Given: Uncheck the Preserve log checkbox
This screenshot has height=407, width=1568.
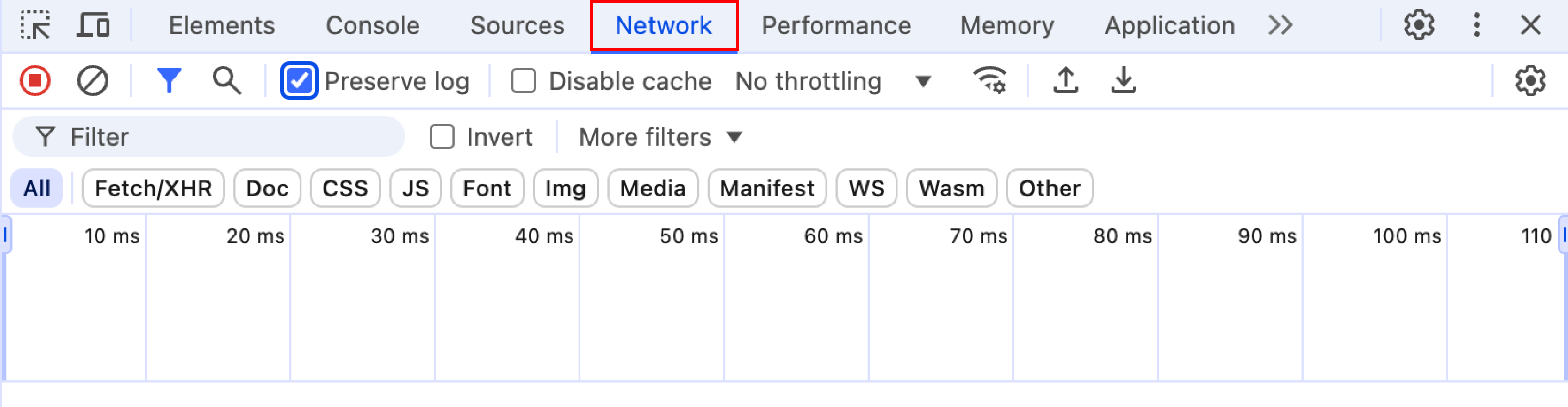Looking at the screenshot, I should point(299,81).
